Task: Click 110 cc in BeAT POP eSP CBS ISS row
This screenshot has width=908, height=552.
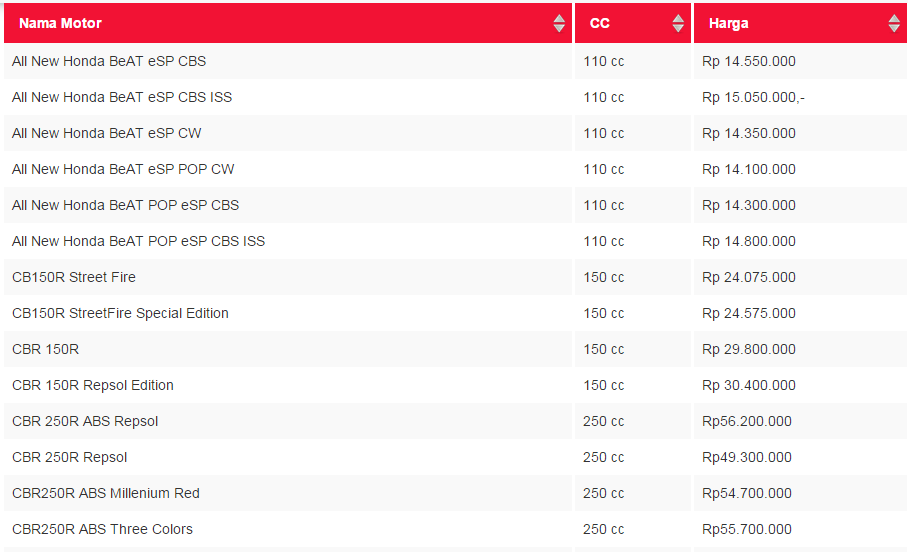Action: coord(603,241)
